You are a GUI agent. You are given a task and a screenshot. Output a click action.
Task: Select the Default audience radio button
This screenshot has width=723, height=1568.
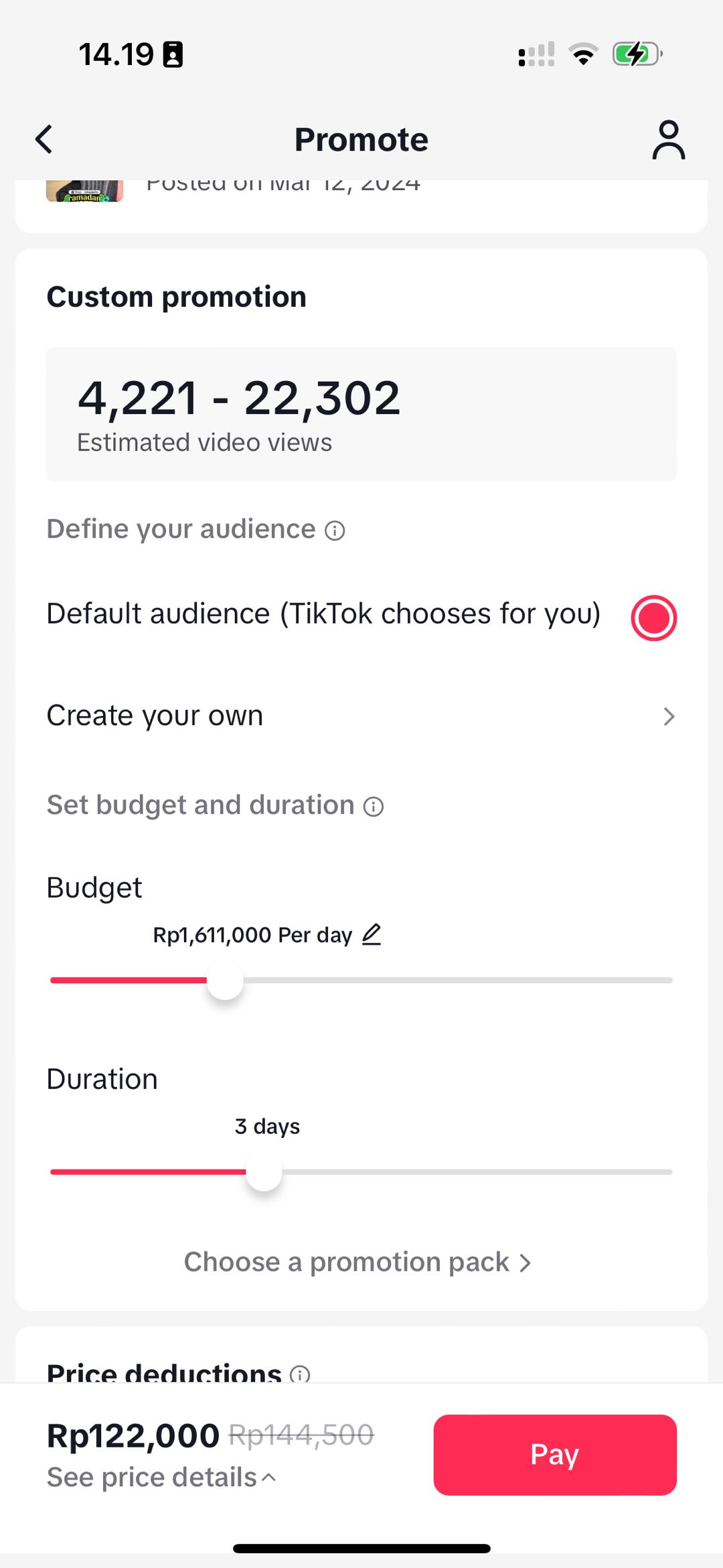[653, 618]
